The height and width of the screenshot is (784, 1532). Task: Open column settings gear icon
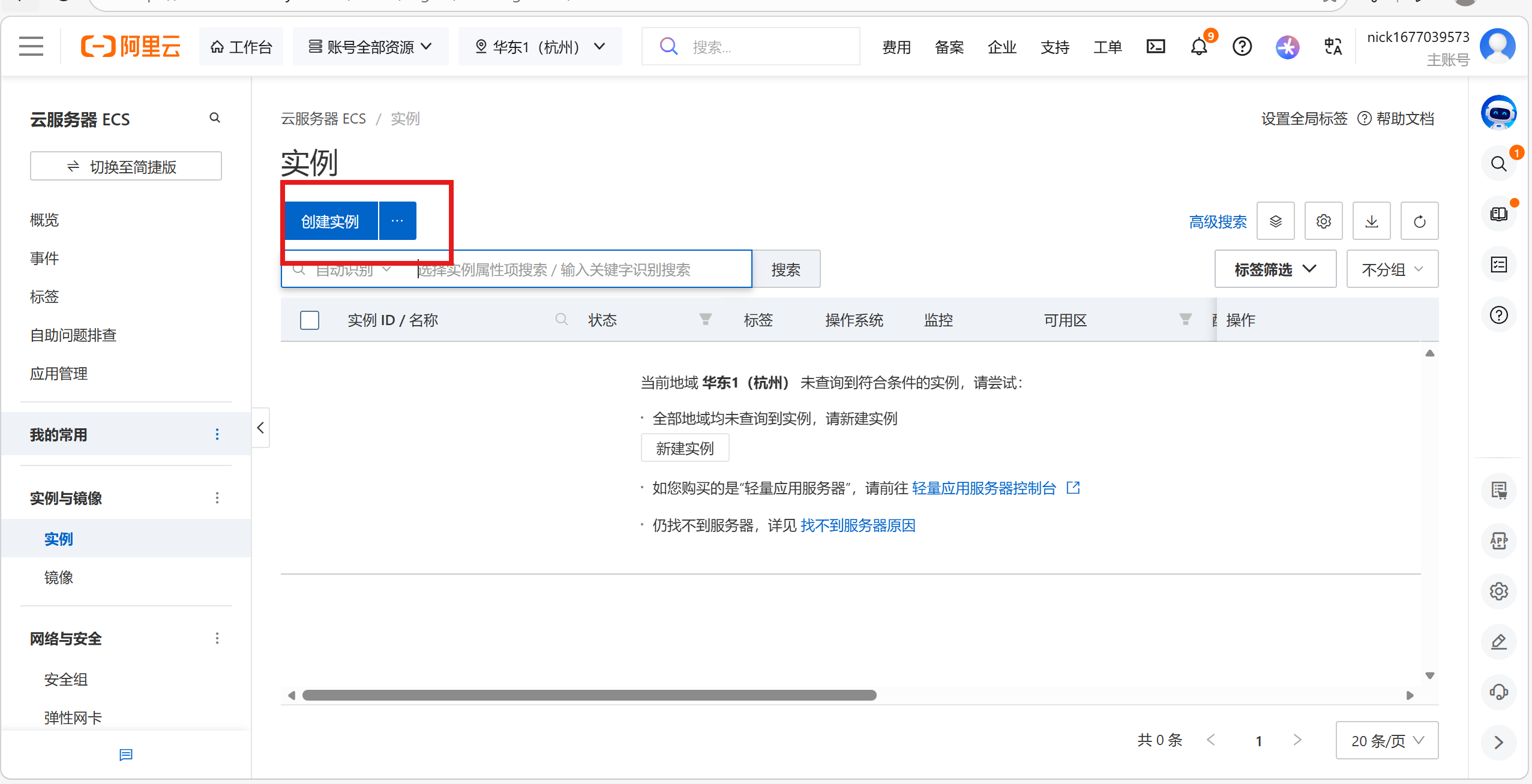(1323, 221)
